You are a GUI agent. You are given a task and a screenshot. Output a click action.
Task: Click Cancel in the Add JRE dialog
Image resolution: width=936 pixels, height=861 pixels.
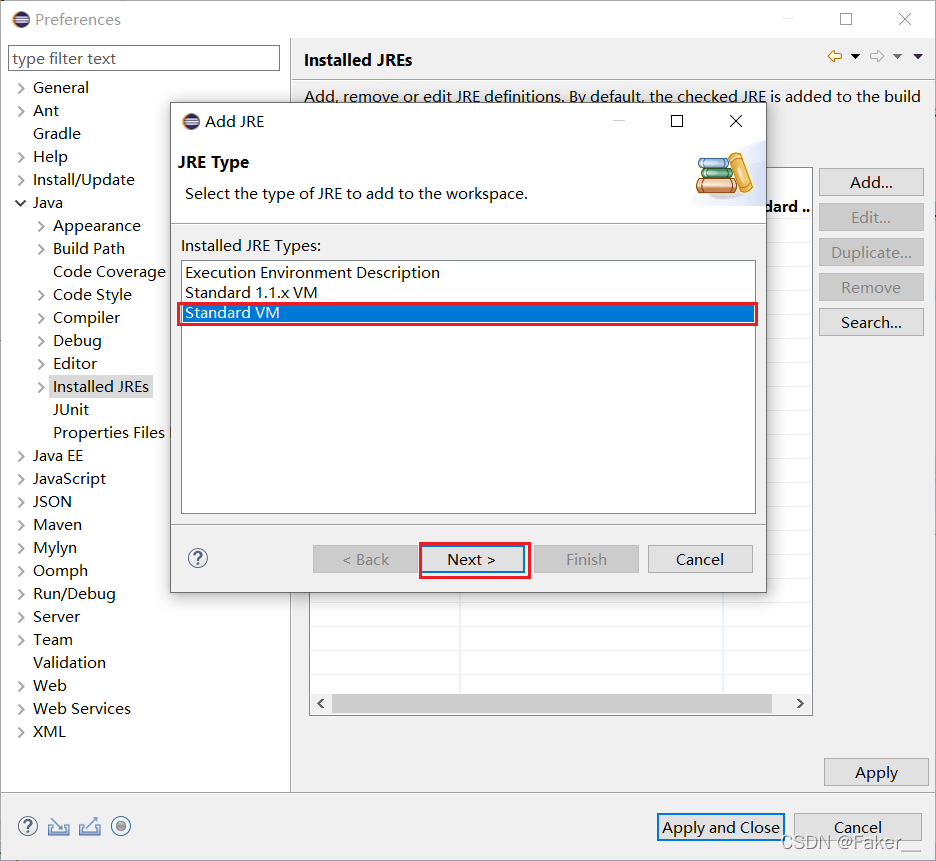(x=700, y=559)
